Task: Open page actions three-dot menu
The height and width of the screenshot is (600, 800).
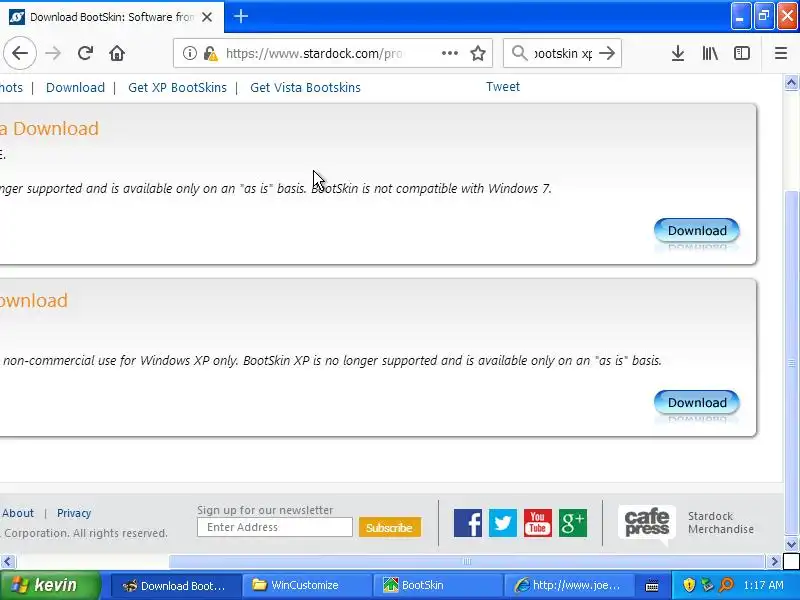Action: [x=449, y=53]
